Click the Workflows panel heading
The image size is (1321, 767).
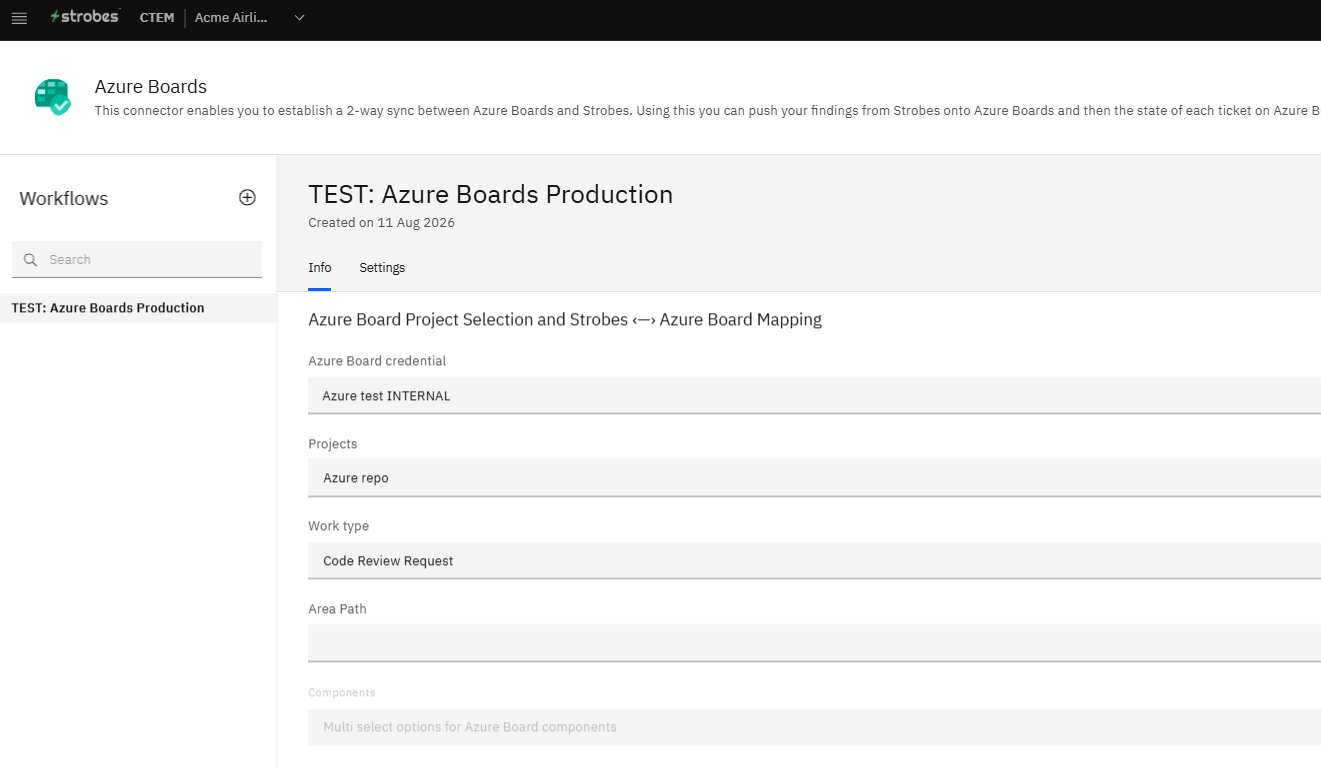pyautogui.click(x=64, y=199)
